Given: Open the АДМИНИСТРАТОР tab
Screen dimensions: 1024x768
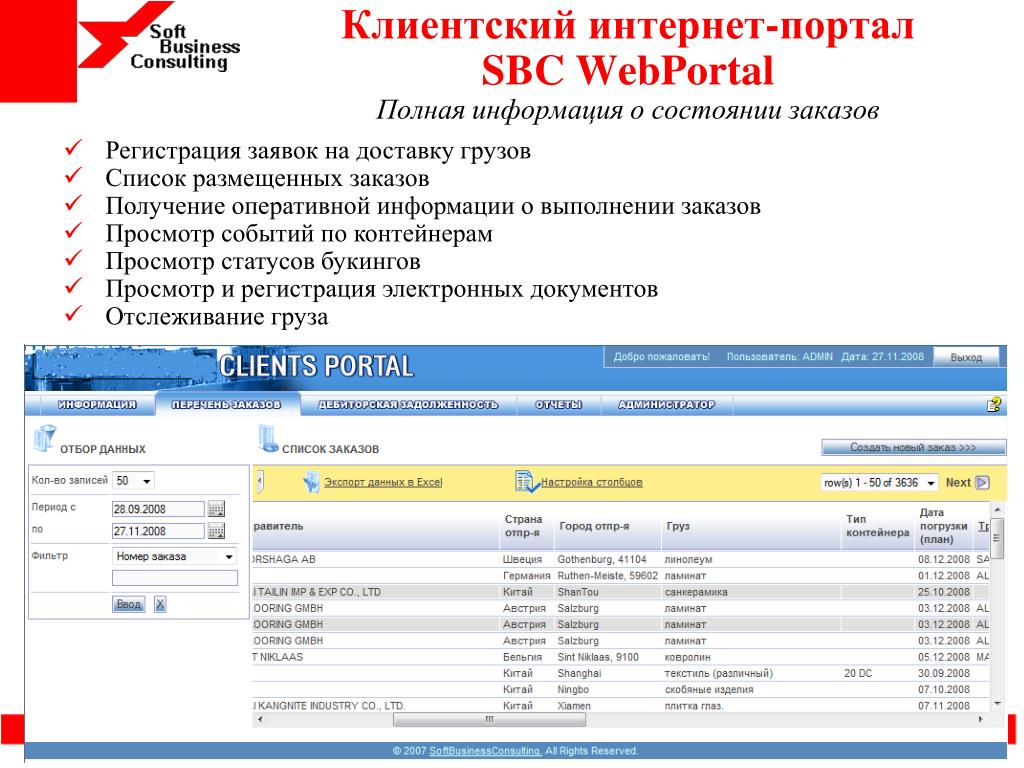Looking at the screenshot, I should coord(666,404).
